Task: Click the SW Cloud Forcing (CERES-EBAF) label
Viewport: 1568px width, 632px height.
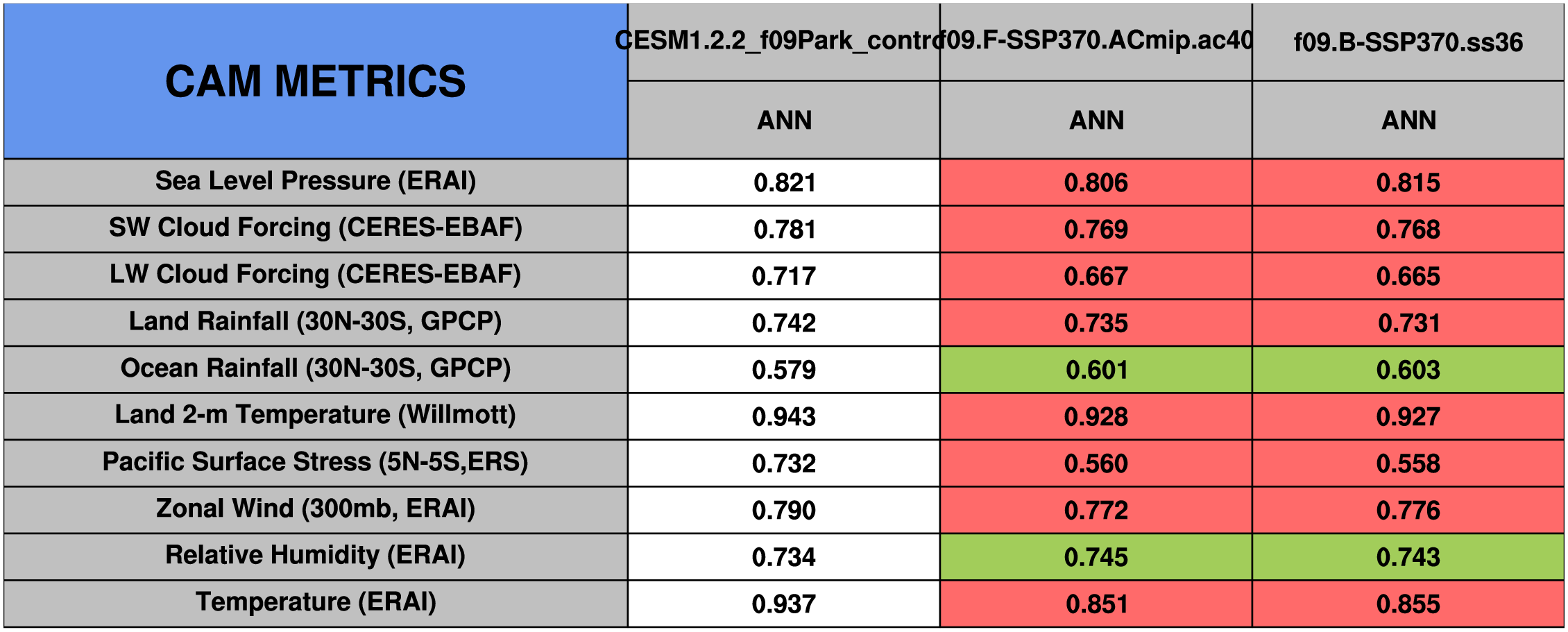Action: (x=316, y=228)
